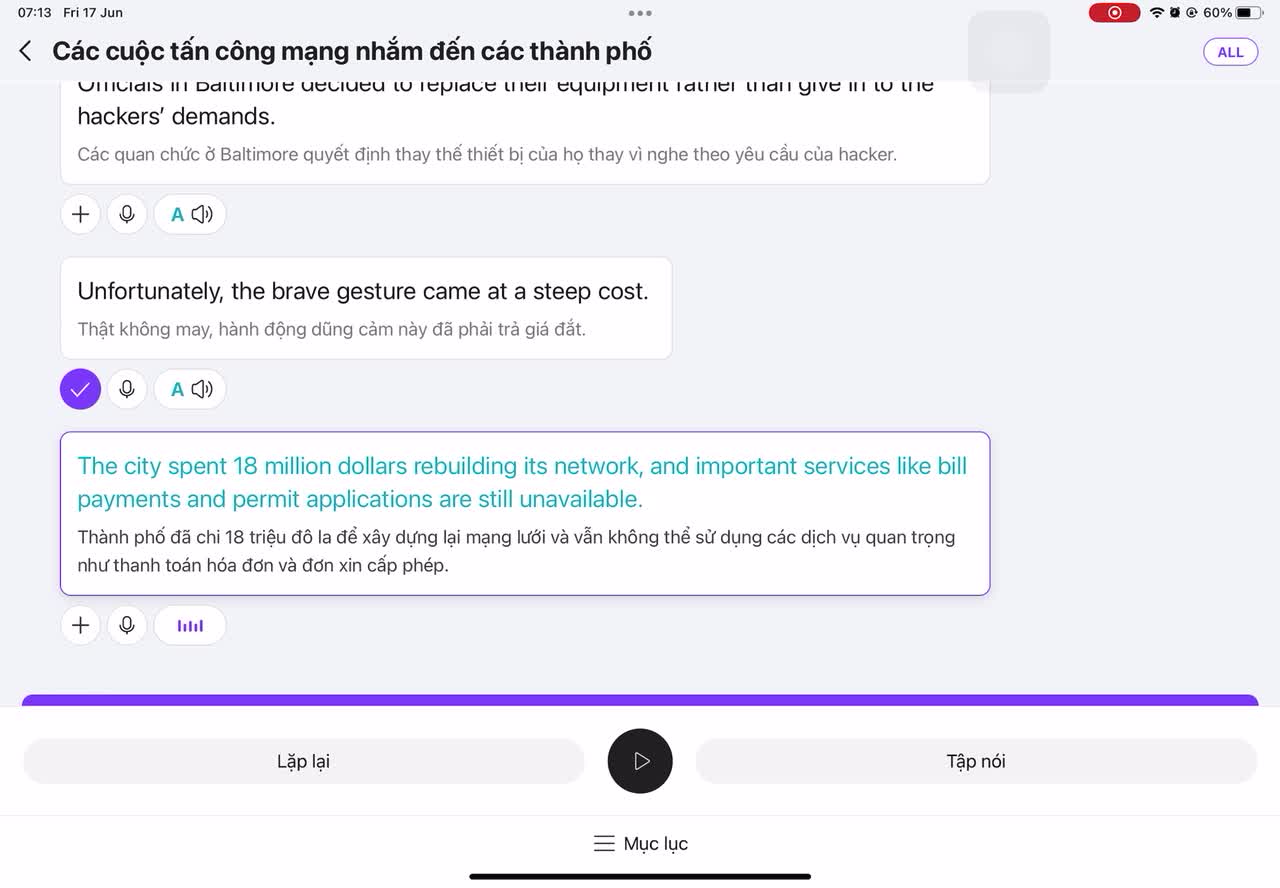Screen dimensions: 1280x888
Task: Listen to the "Unfortunately, the brave gesture" sentence
Action: [x=190, y=389]
